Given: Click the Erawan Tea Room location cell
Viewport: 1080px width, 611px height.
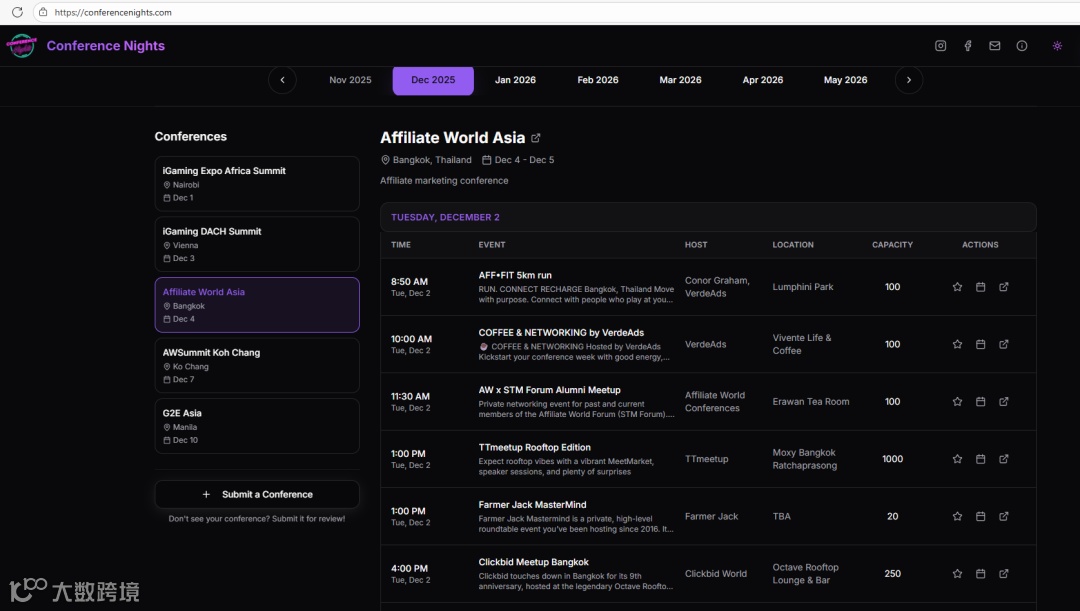Looking at the screenshot, I should click(x=811, y=402).
